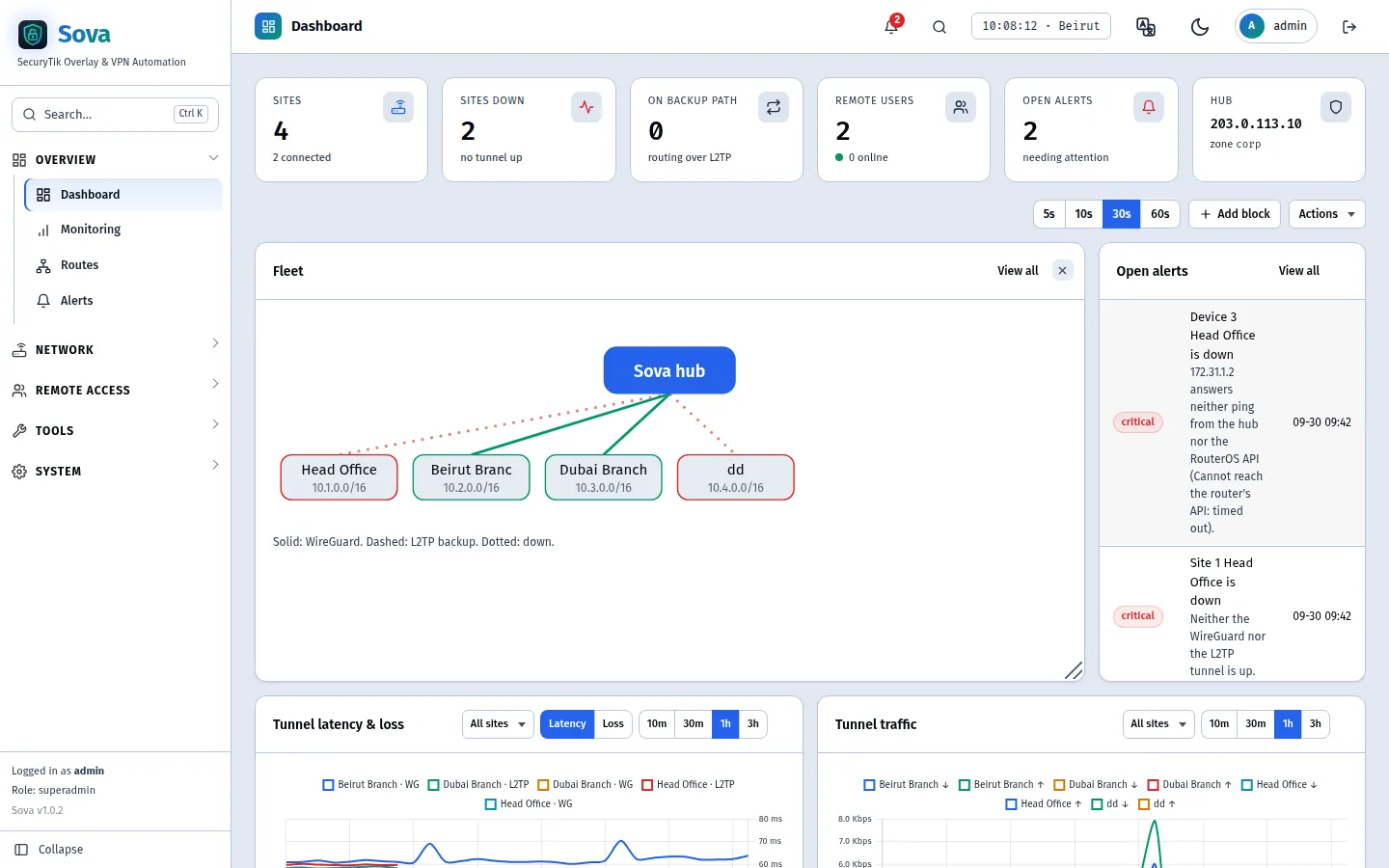Click the logout icon in header
Image resolution: width=1389 pixels, height=868 pixels.
point(1349,27)
